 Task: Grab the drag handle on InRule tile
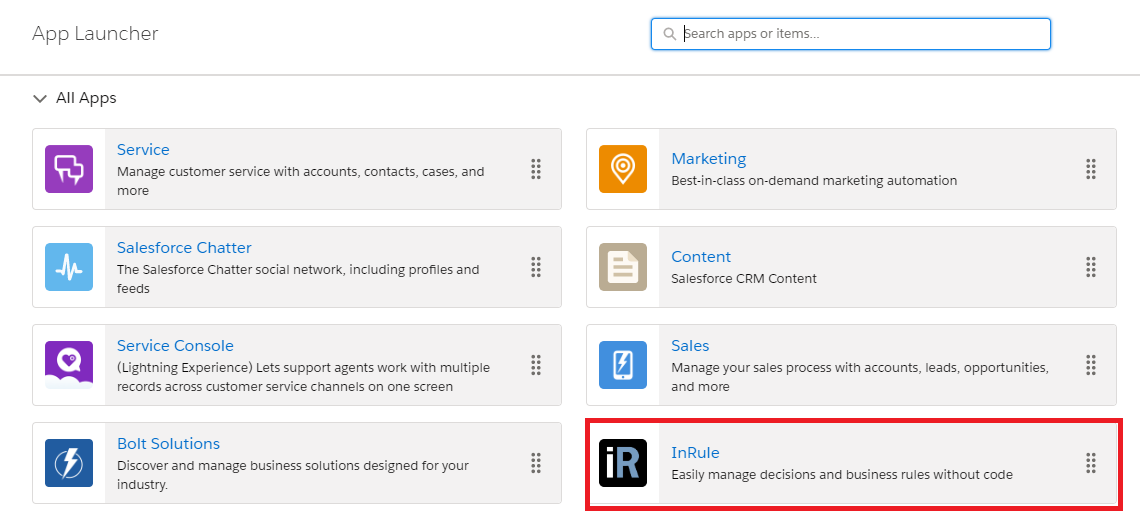[x=1091, y=463]
